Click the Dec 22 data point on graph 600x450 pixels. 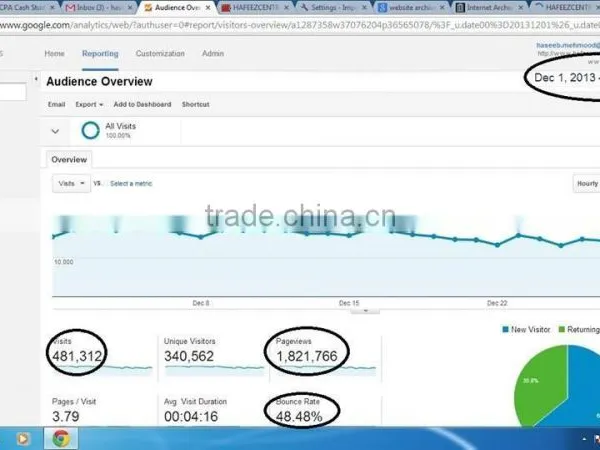tap(497, 245)
